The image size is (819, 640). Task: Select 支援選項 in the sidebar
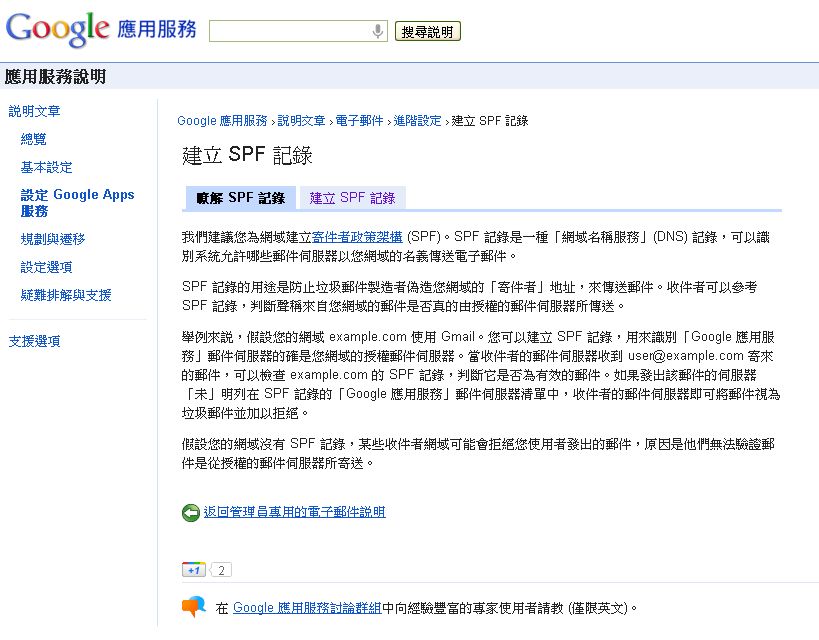click(34, 341)
